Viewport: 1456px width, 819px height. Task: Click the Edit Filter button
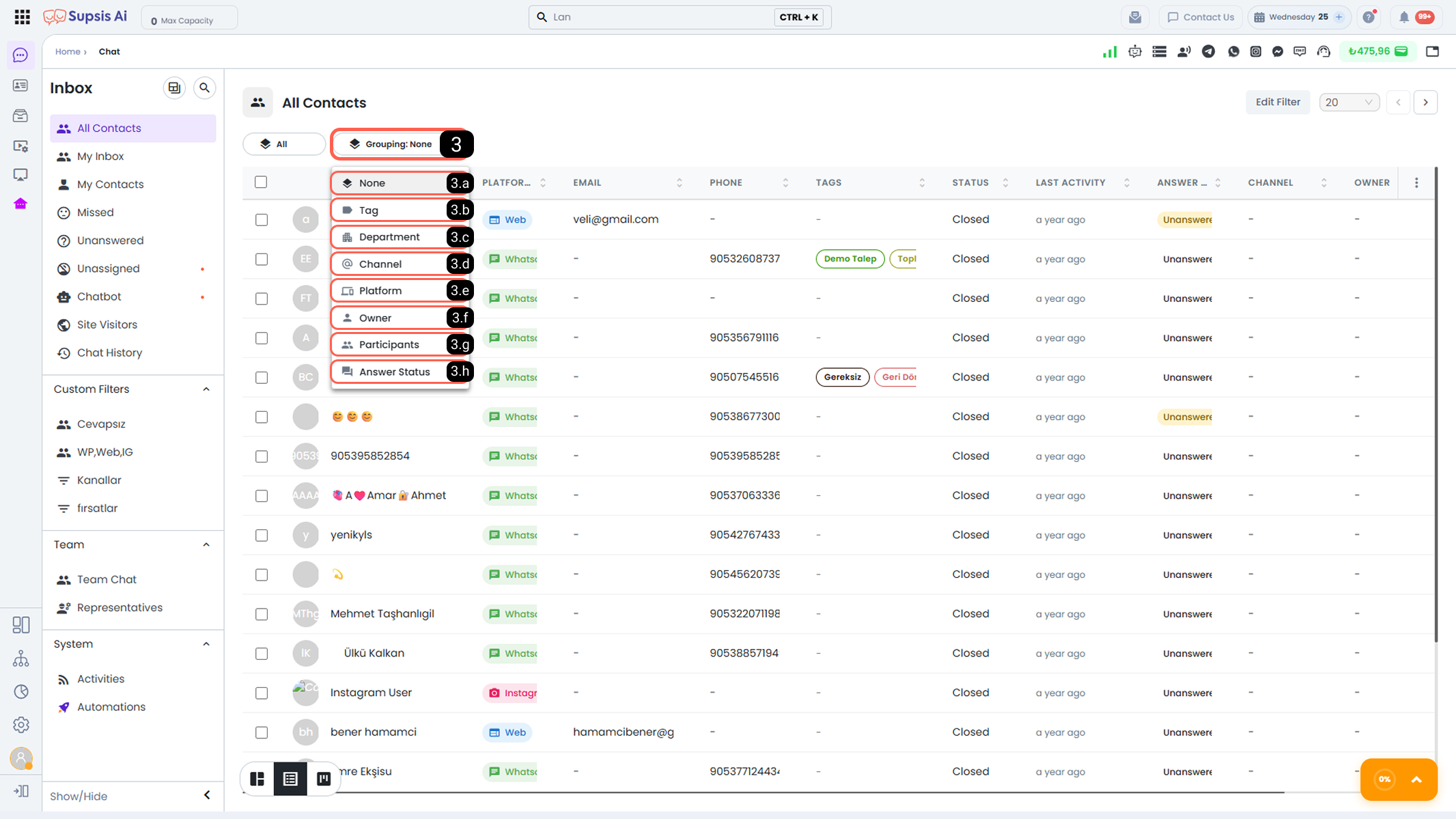[x=1278, y=102]
